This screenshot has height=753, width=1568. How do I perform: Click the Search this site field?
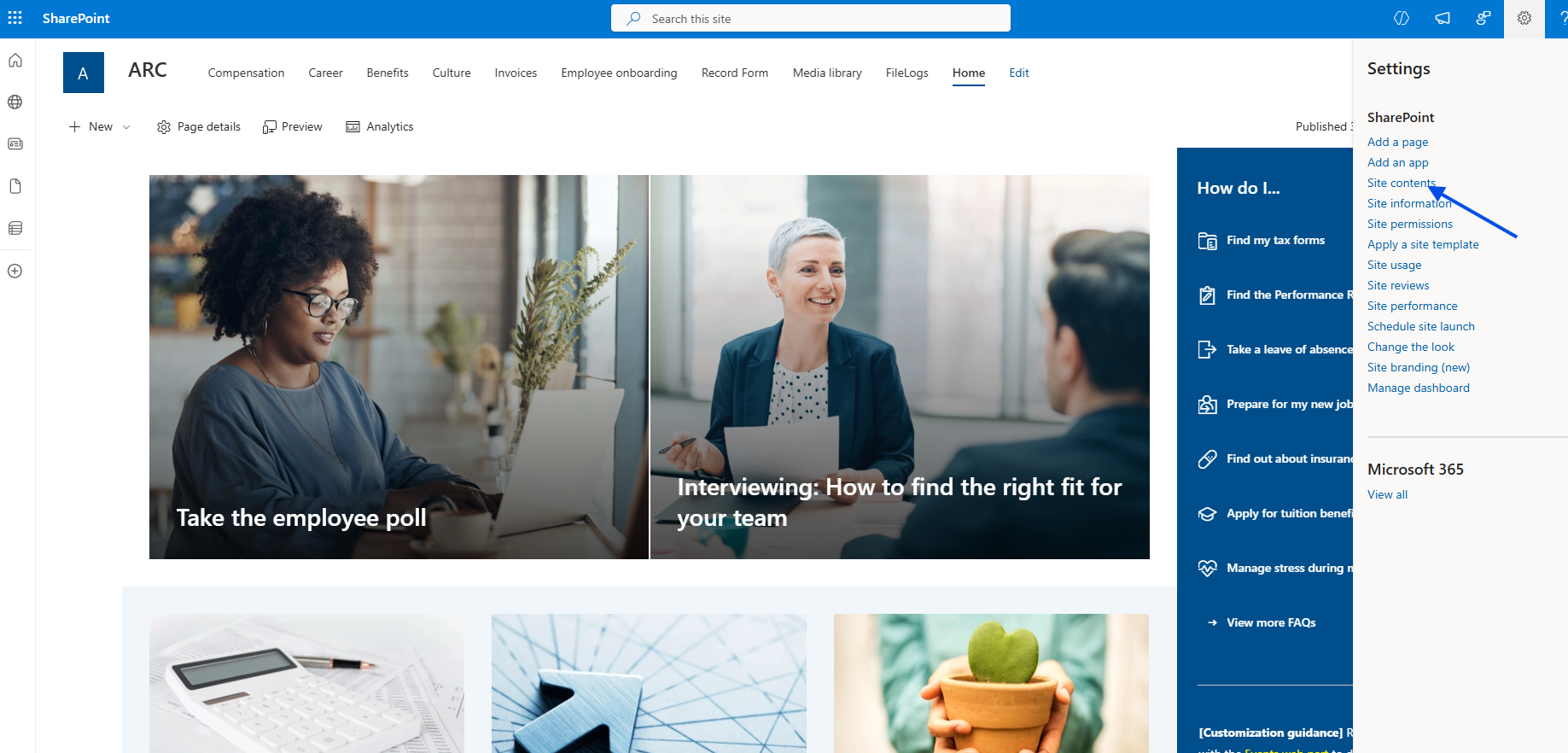pyautogui.click(x=811, y=18)
